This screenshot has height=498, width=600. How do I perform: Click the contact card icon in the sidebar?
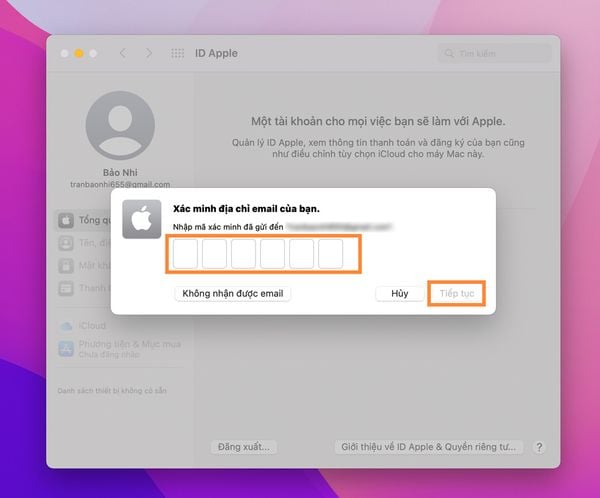[66, 243]
